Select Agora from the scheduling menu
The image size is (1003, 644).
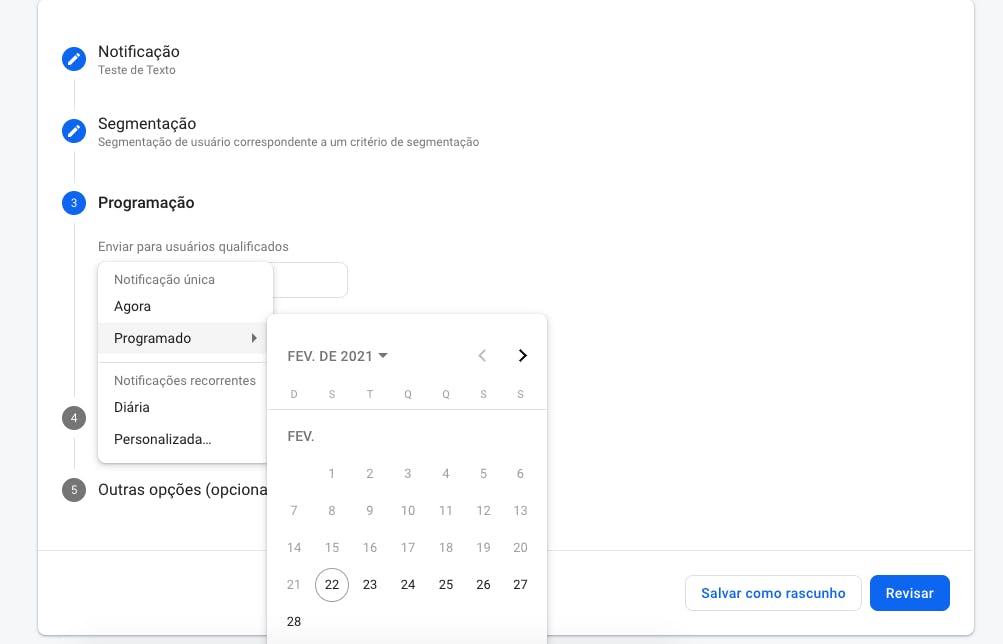coord(131,306)
